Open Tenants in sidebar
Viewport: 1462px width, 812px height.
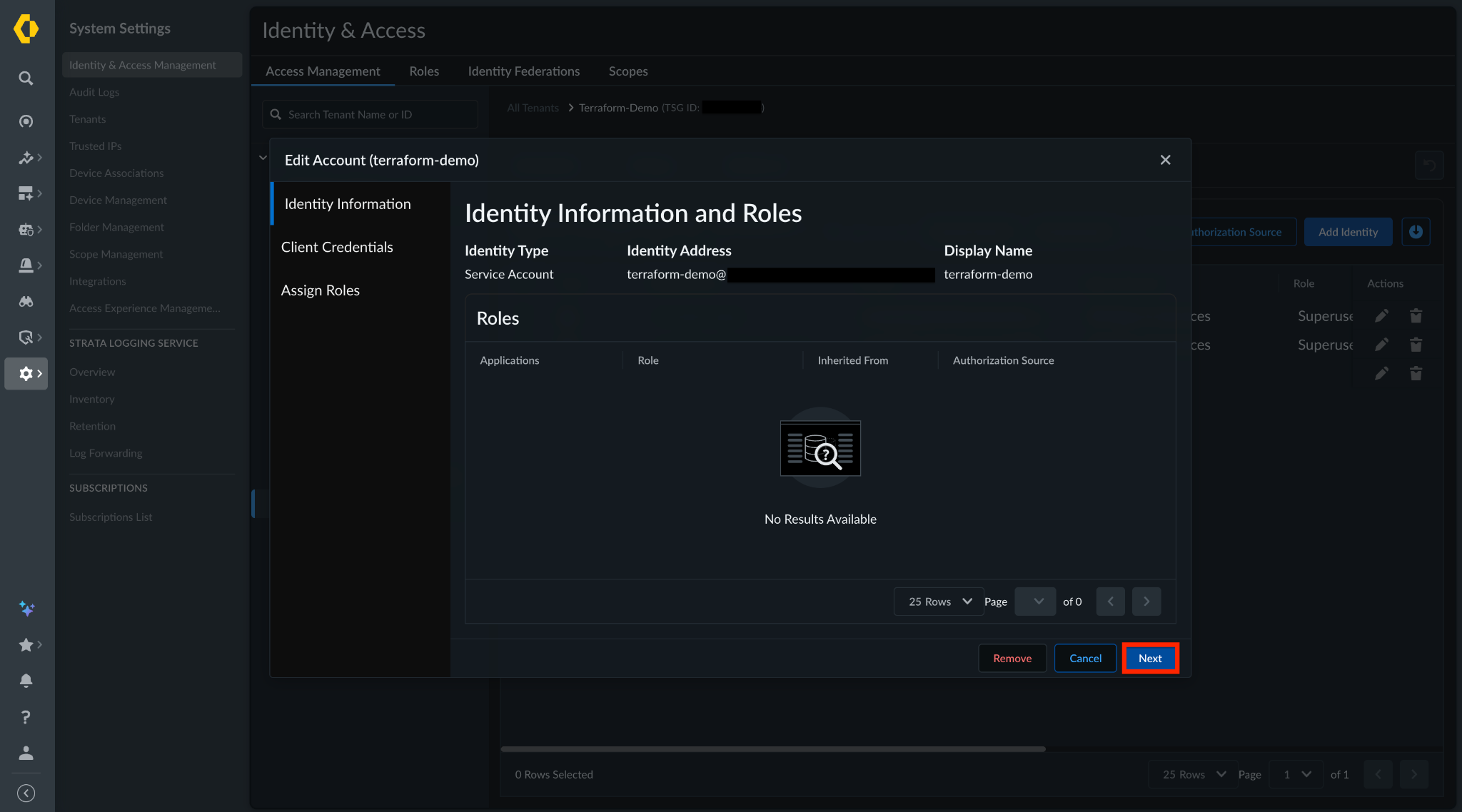click(87, 119)
